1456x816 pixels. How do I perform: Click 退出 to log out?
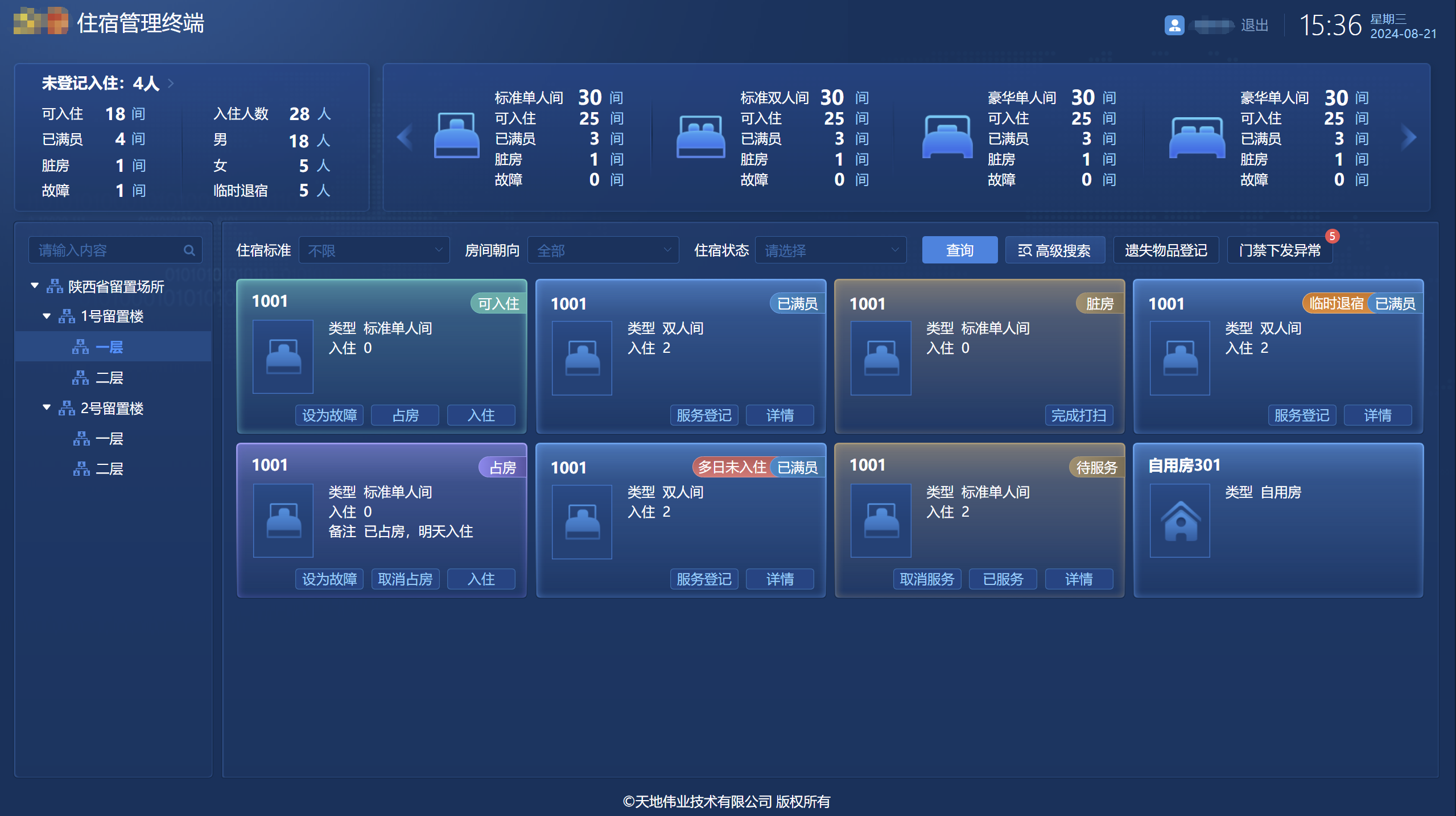[1254, 24]
